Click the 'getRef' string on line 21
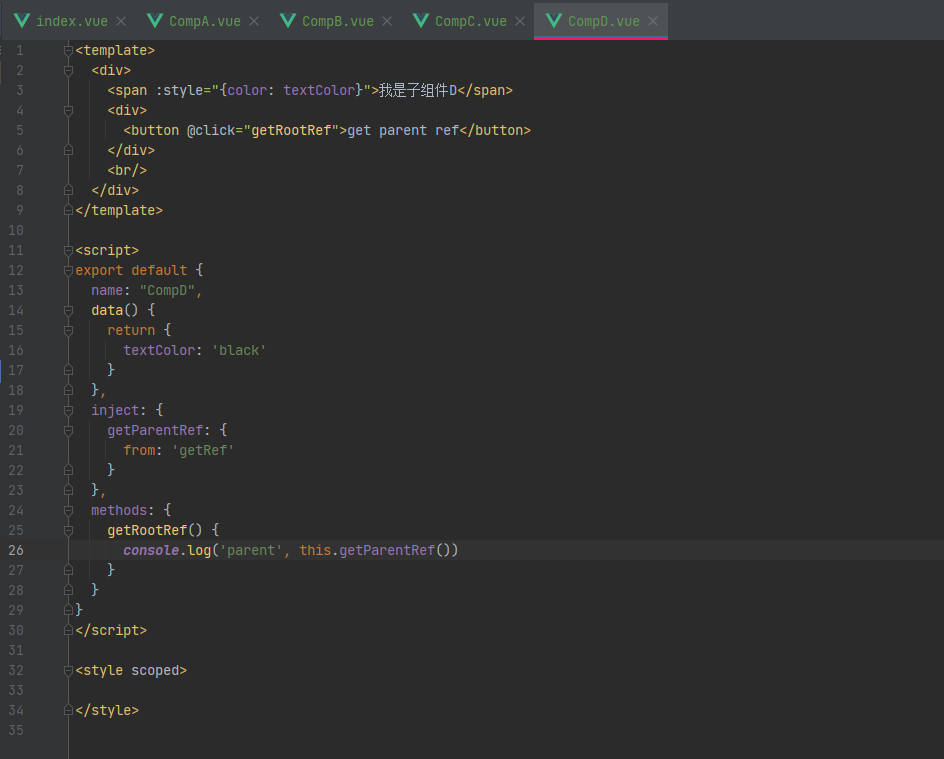Image resolution: width=944 pixels, height=759 pixels. [x=203, y=450]
